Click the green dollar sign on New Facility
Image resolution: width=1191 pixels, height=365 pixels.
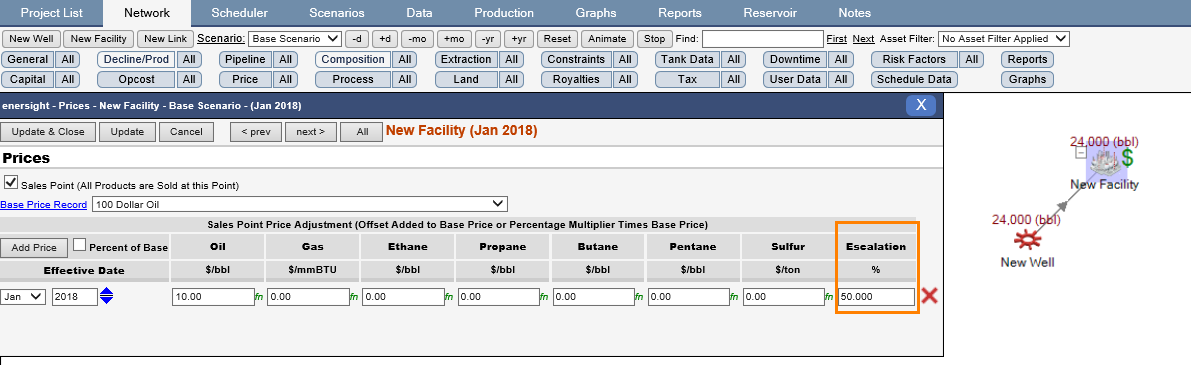click(x=1127, y=158)
